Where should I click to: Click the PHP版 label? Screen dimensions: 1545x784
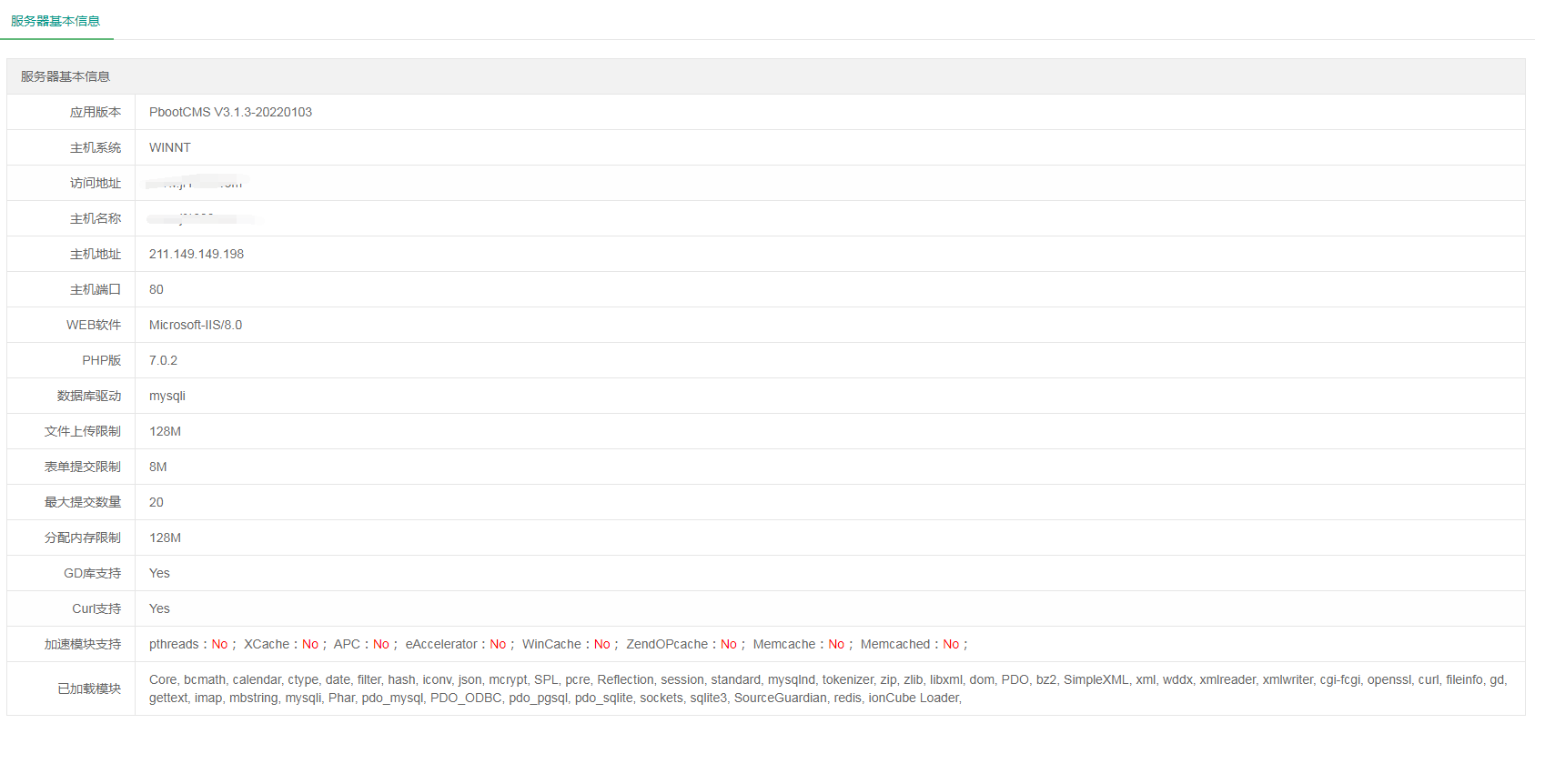click(x=101, y=360)
